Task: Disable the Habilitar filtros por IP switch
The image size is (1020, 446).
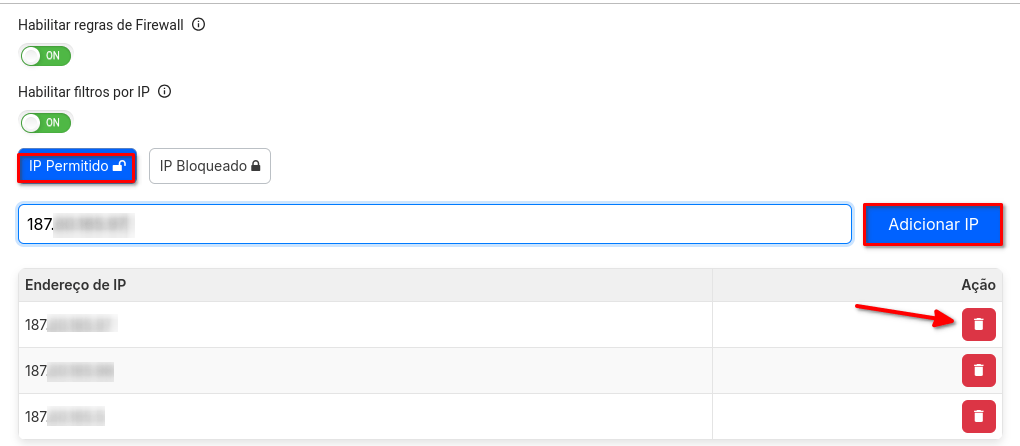Action: [x=46, y=122]
